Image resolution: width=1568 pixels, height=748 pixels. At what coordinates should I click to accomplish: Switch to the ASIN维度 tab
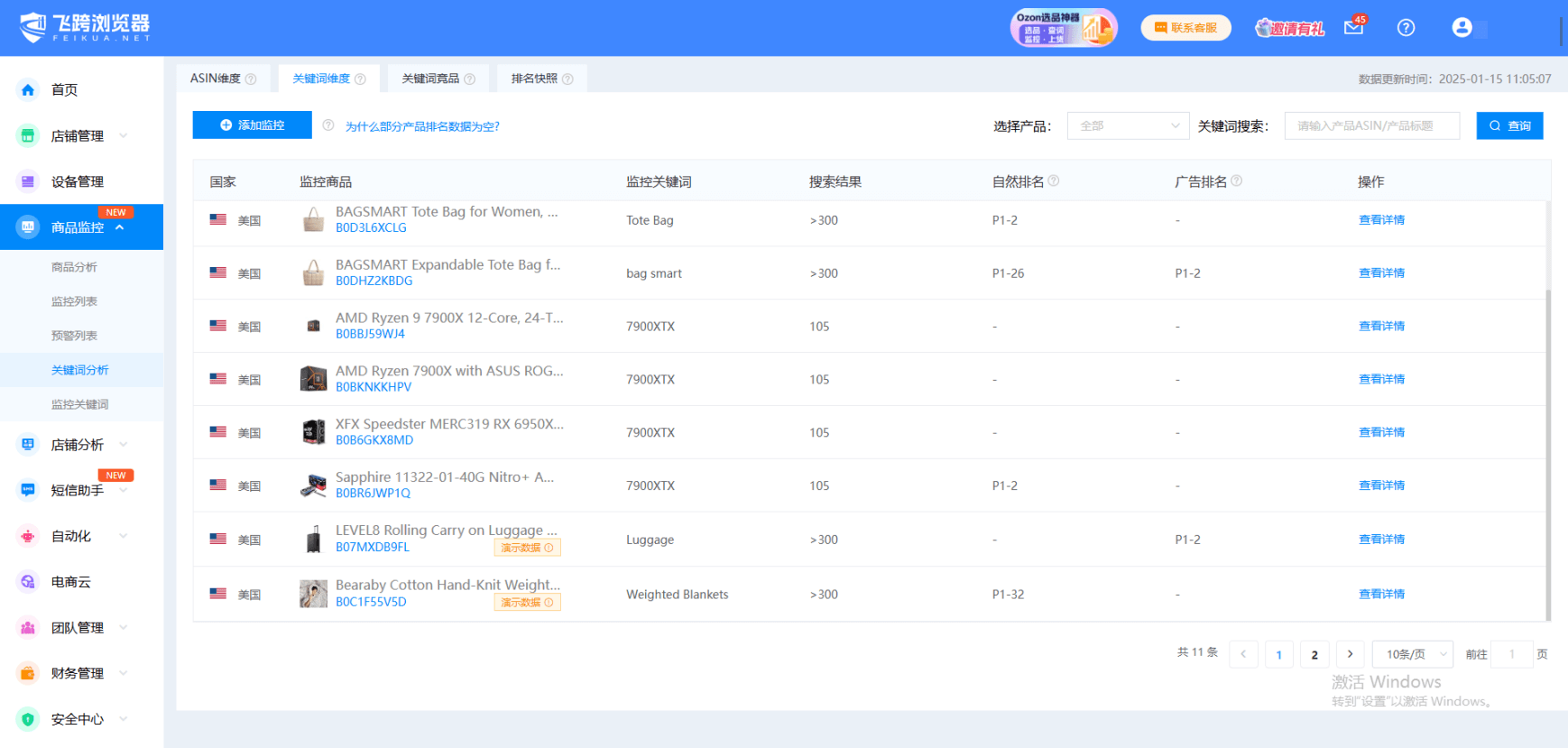point(223,78)
